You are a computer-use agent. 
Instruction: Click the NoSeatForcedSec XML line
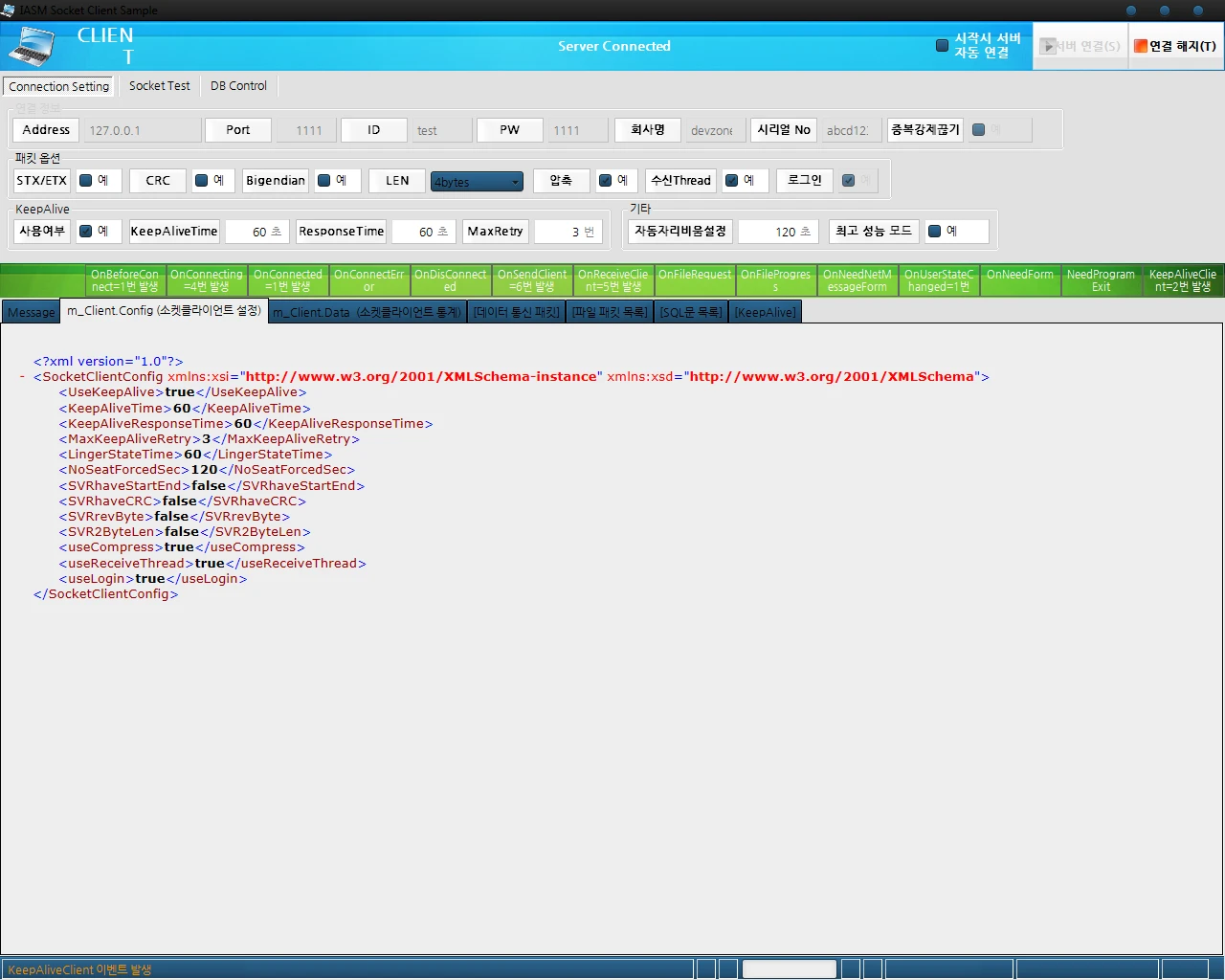pos(207,470)
